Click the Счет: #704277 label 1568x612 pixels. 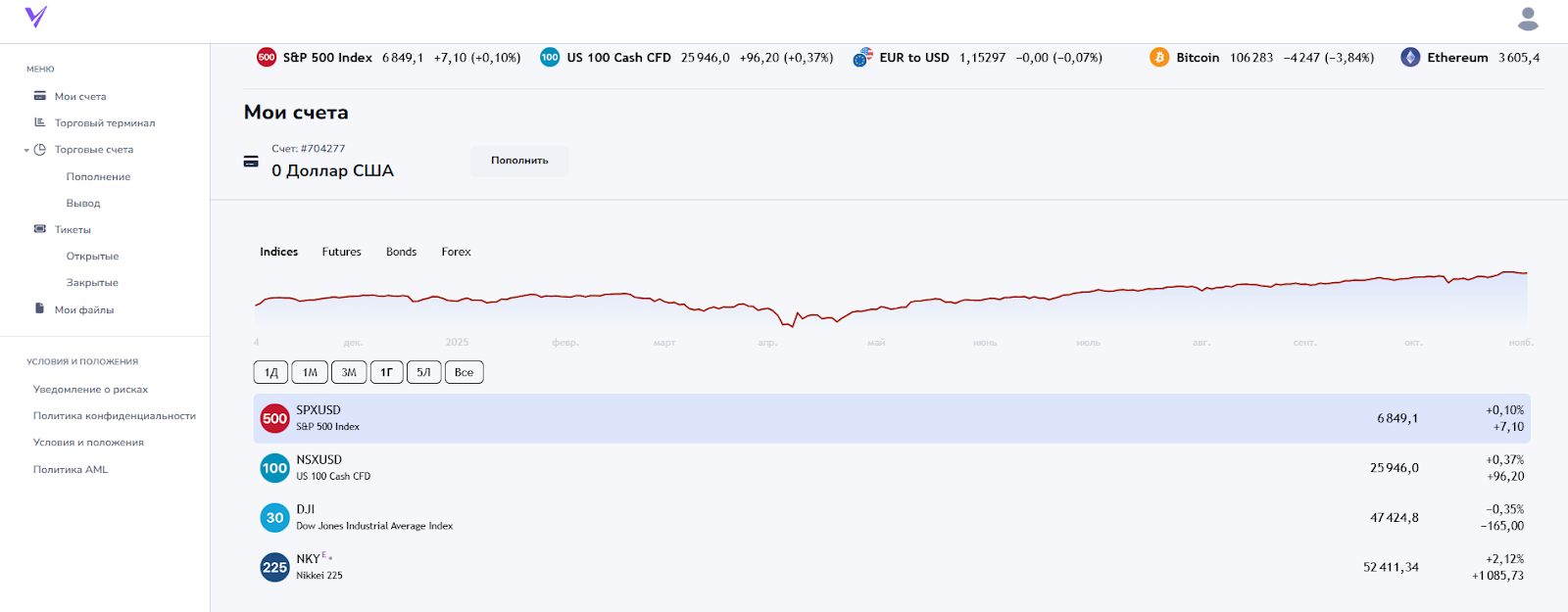[x=308, y=149]
